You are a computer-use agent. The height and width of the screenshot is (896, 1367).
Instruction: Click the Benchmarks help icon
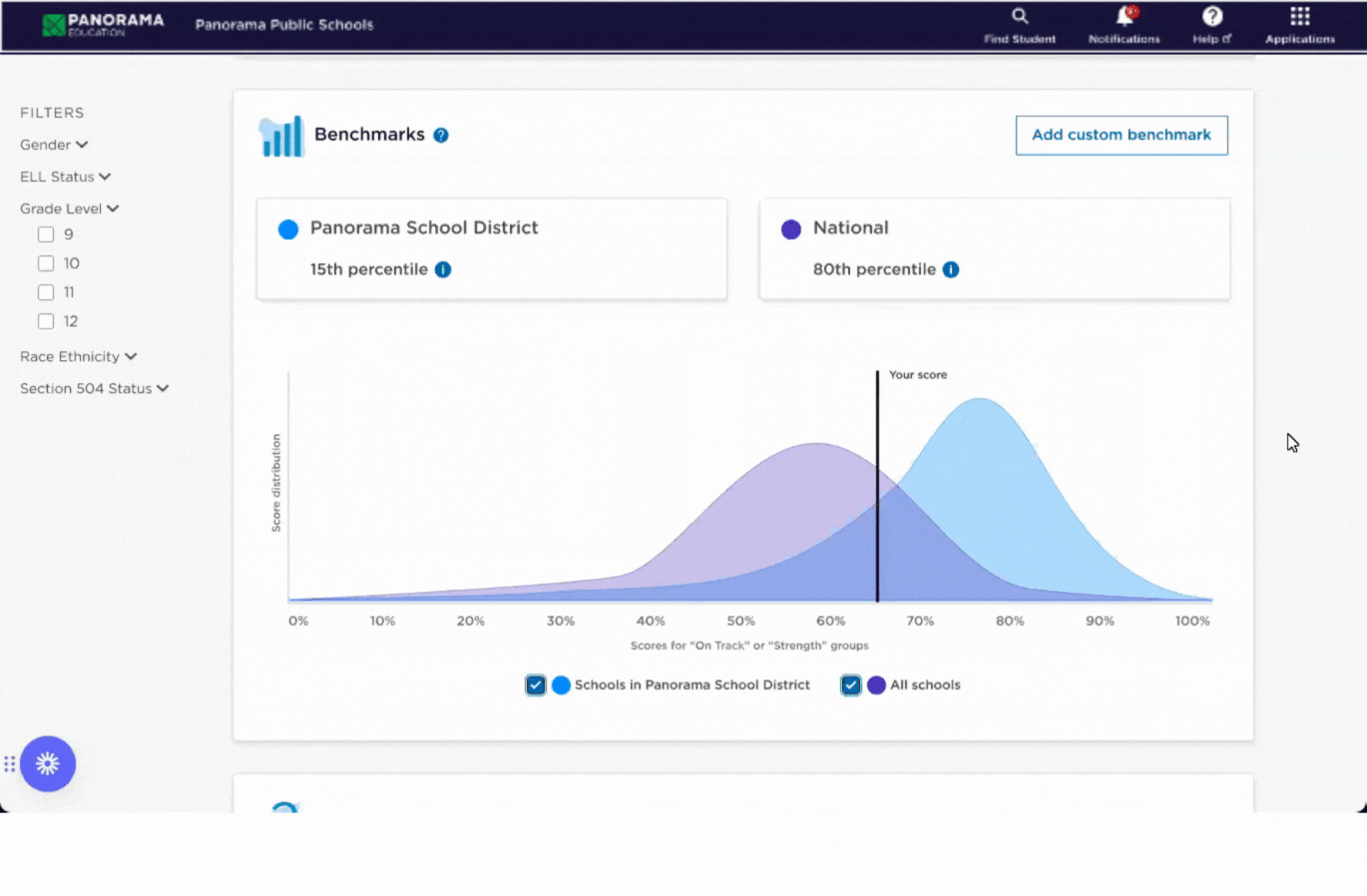click(x=441, y=136)
